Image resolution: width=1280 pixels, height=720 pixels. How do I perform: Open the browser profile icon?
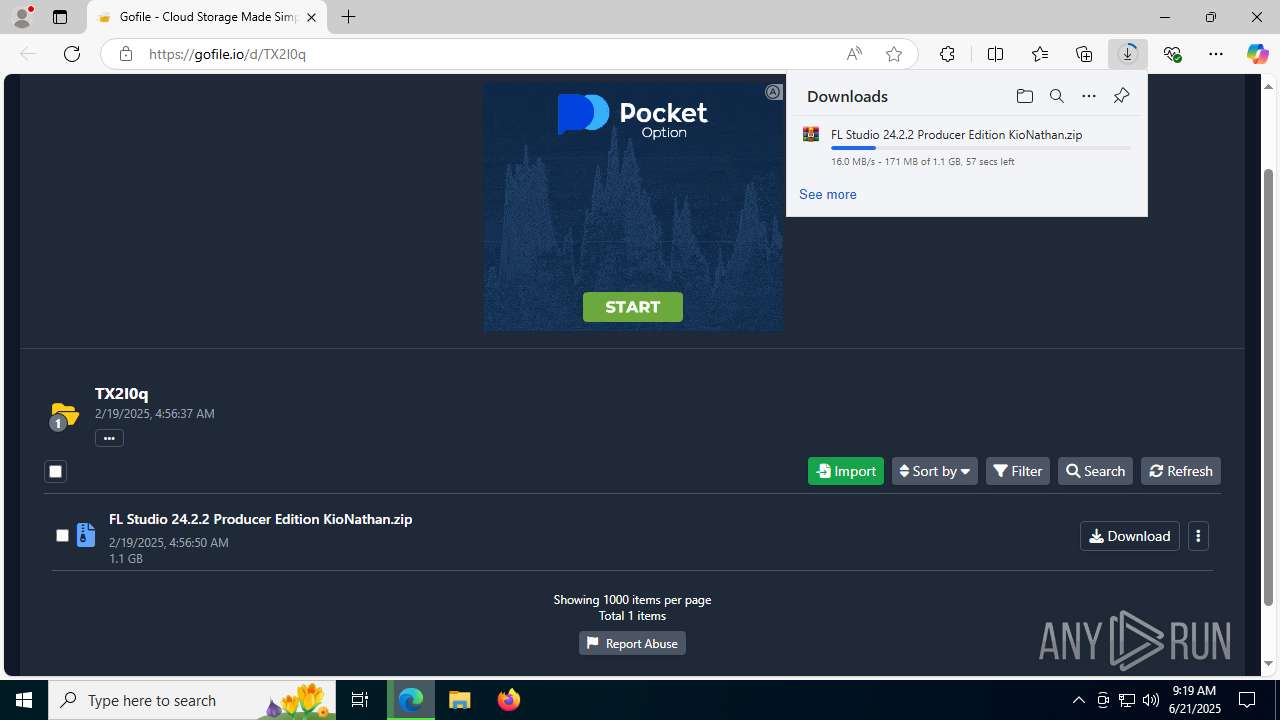22,17
